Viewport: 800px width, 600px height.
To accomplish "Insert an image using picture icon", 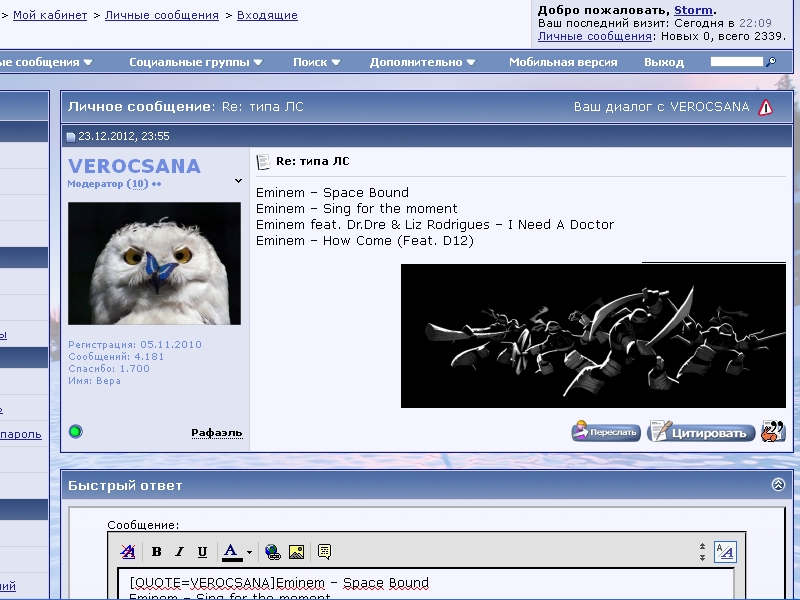I will point(296,552).
